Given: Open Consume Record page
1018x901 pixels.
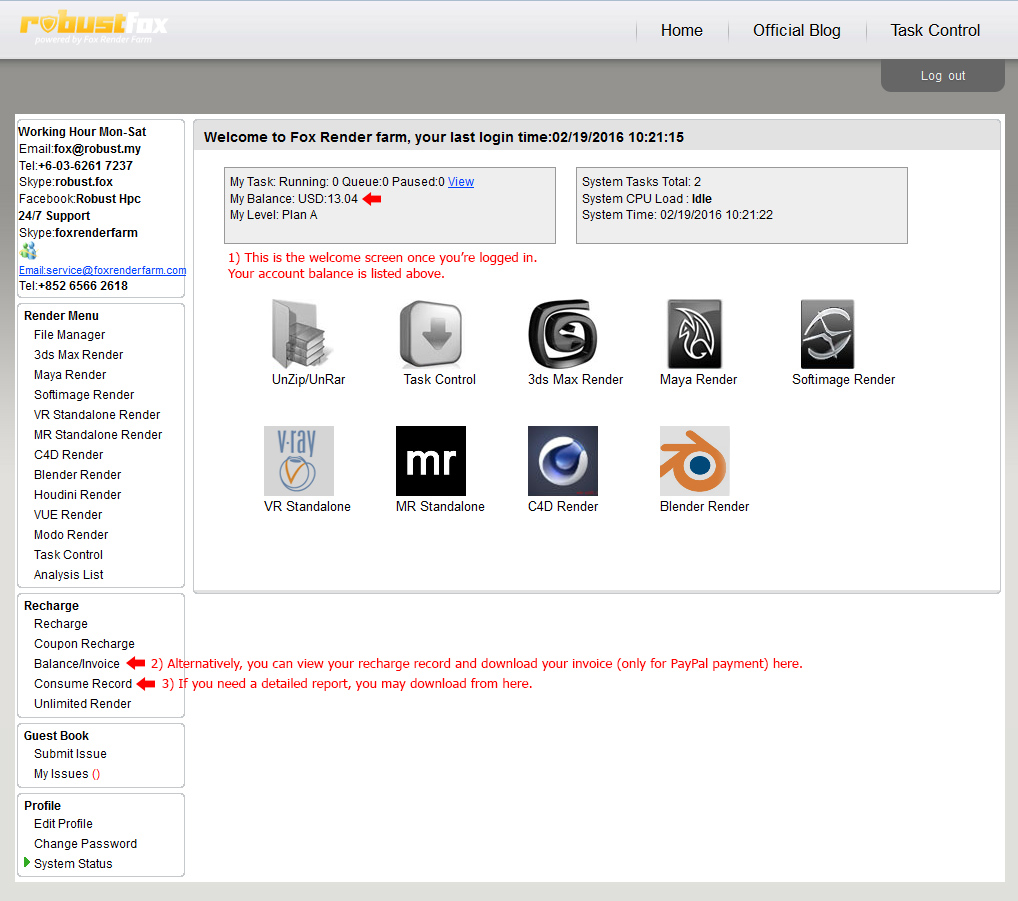Looking at the screenshot, I should point(83,684).
